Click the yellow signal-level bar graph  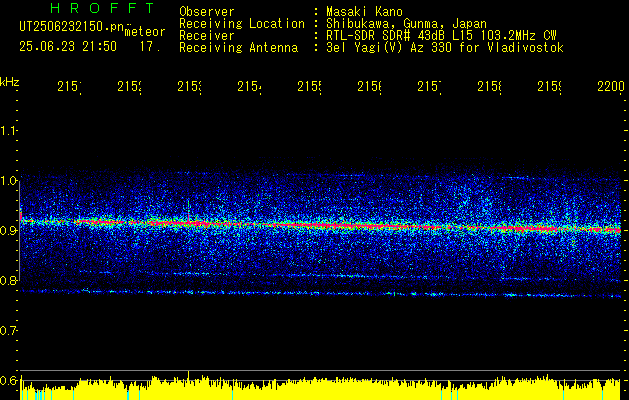320,388
